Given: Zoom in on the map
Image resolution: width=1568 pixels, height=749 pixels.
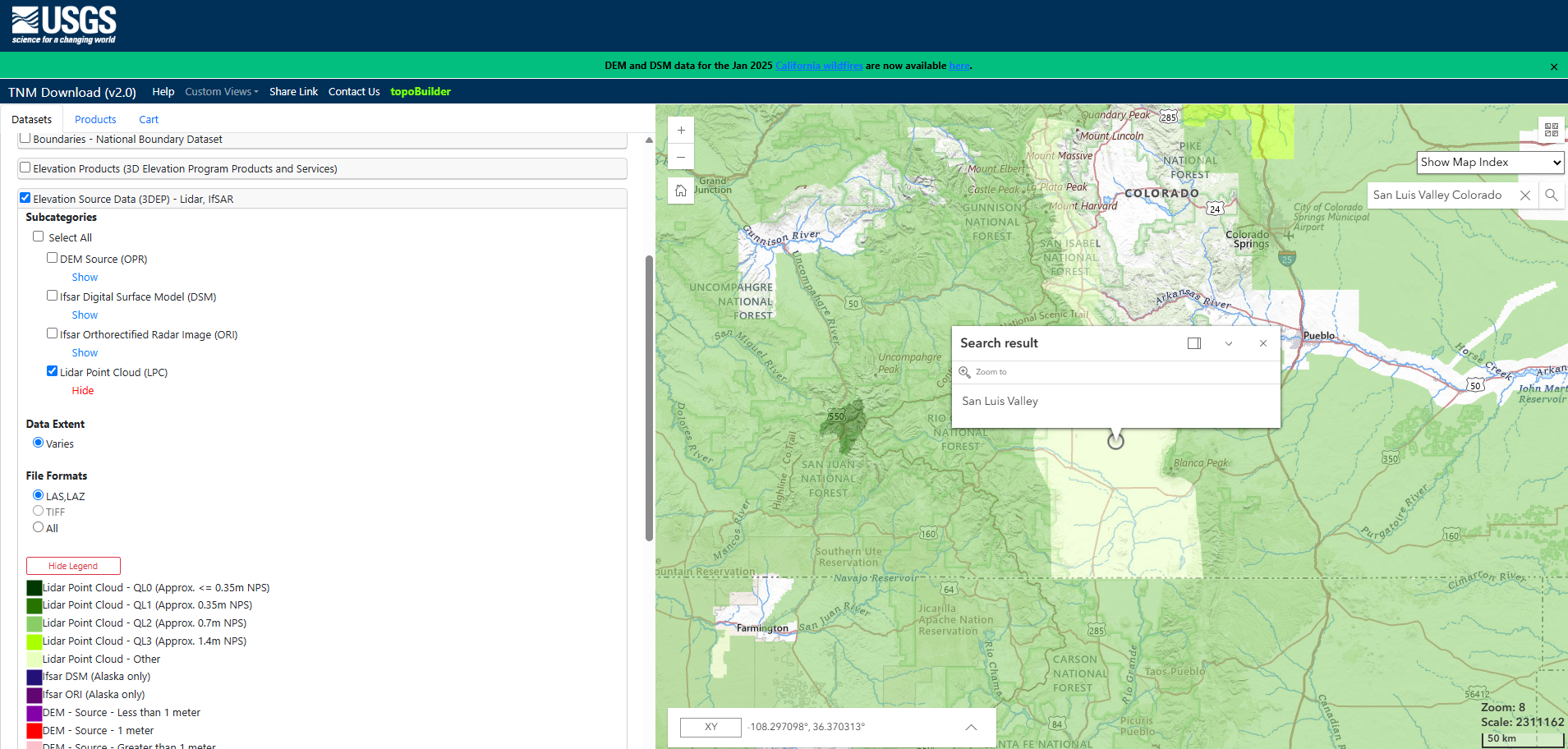Looking at the screenshot, I should tap(681, 131).
